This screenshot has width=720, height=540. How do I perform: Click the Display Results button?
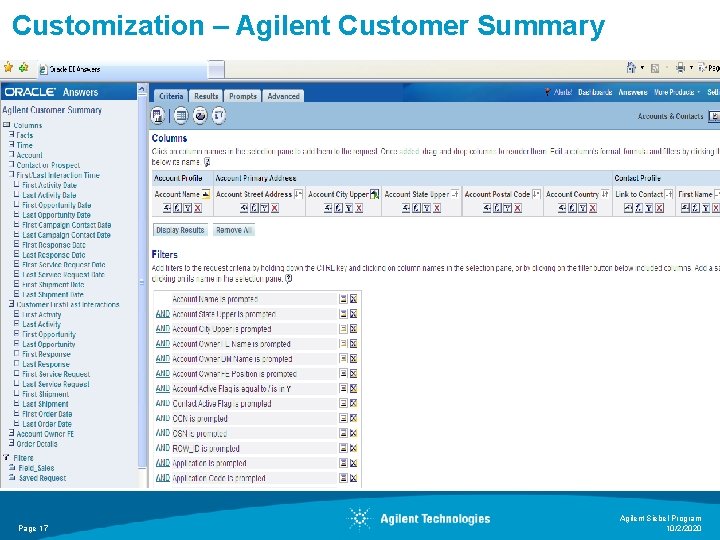[x=180, y=230]
